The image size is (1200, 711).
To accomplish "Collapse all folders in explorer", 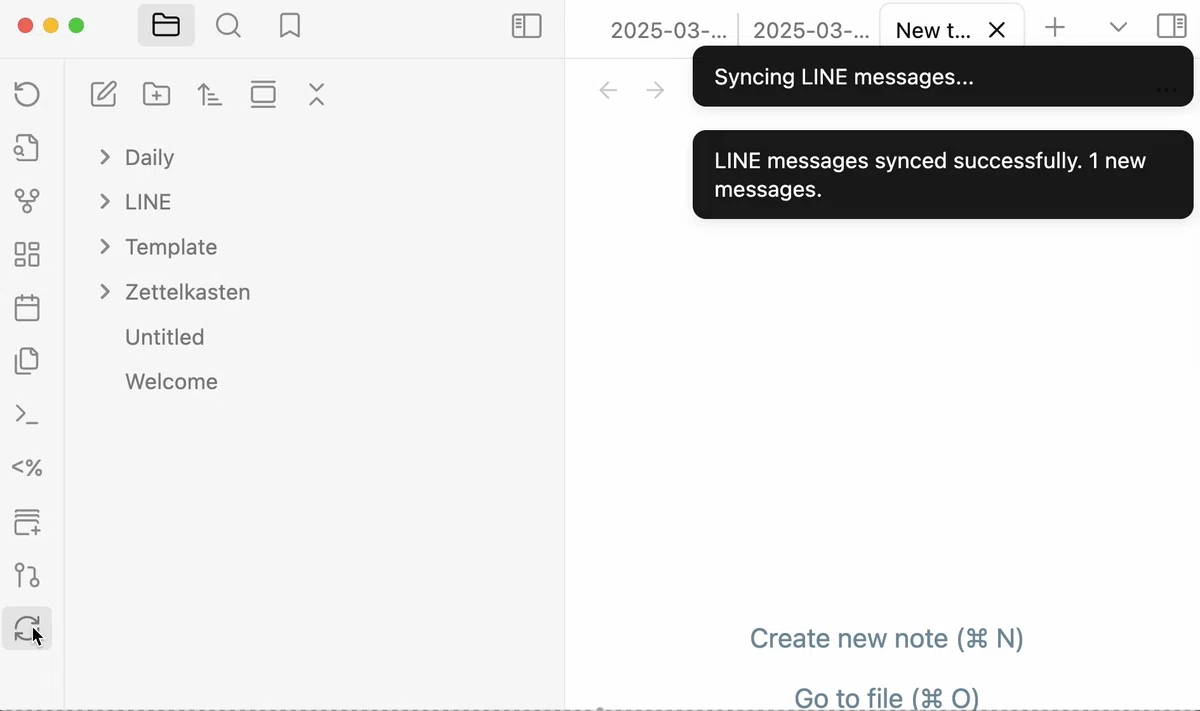I will coord(316,95).
